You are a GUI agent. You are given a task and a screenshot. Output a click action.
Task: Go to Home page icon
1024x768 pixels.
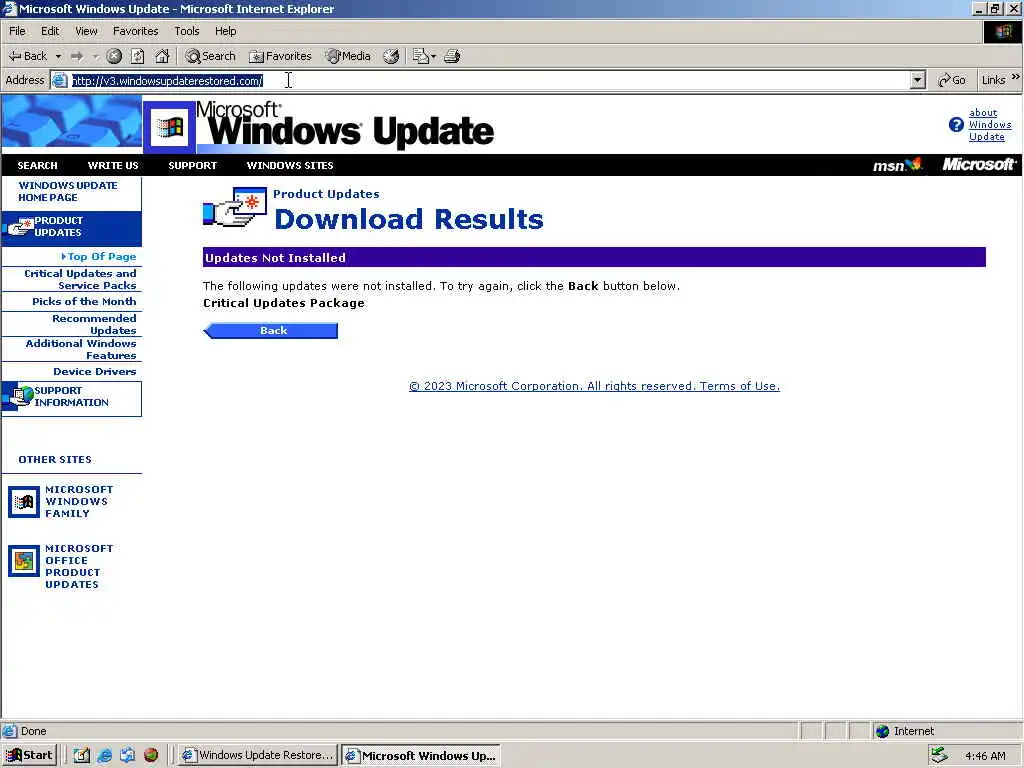pyautogui.click(x=162, y=56)
